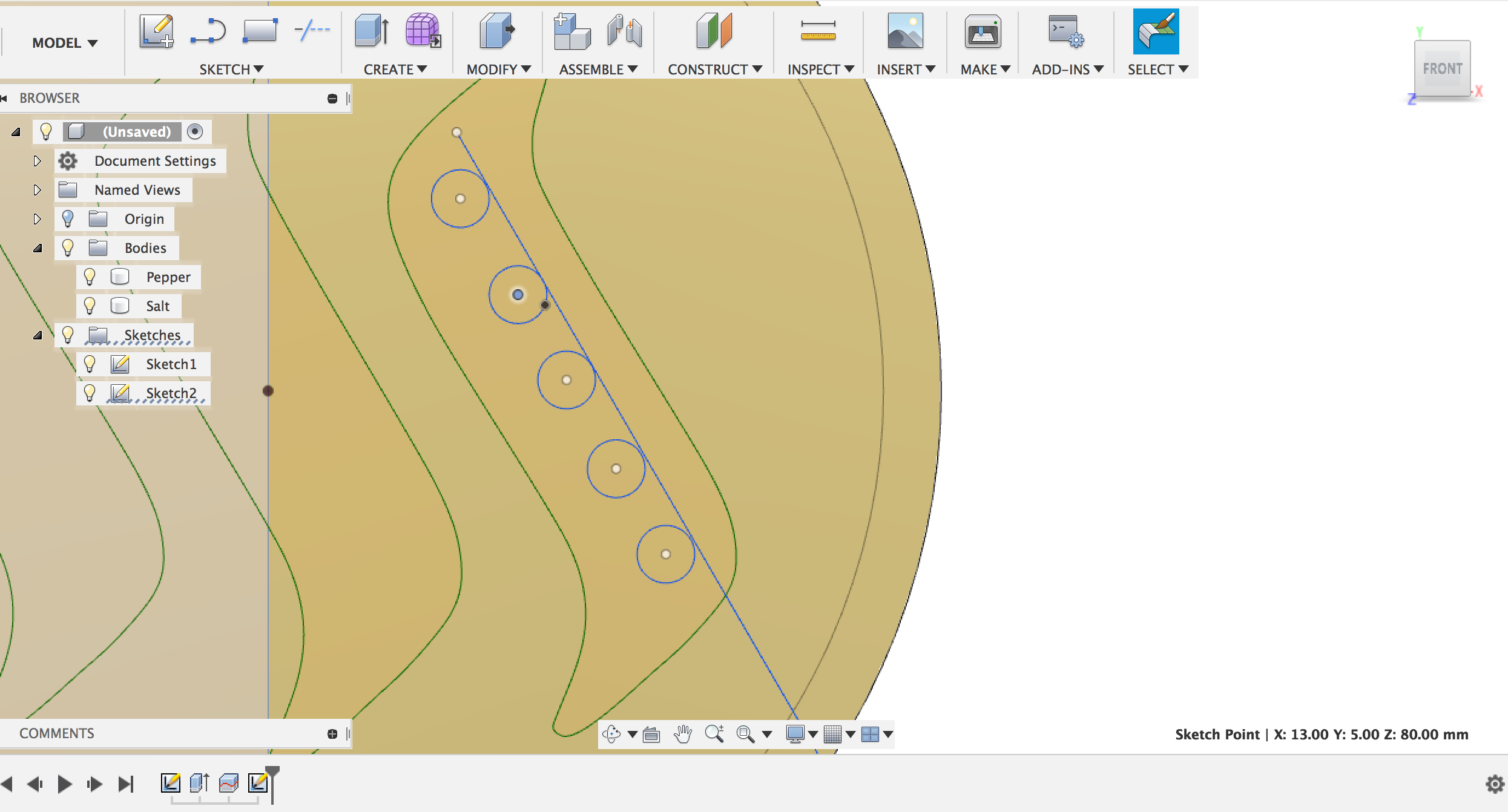1508x812 pixels.
Task: Click the Measure inspect icon
Action: [818, 31]
